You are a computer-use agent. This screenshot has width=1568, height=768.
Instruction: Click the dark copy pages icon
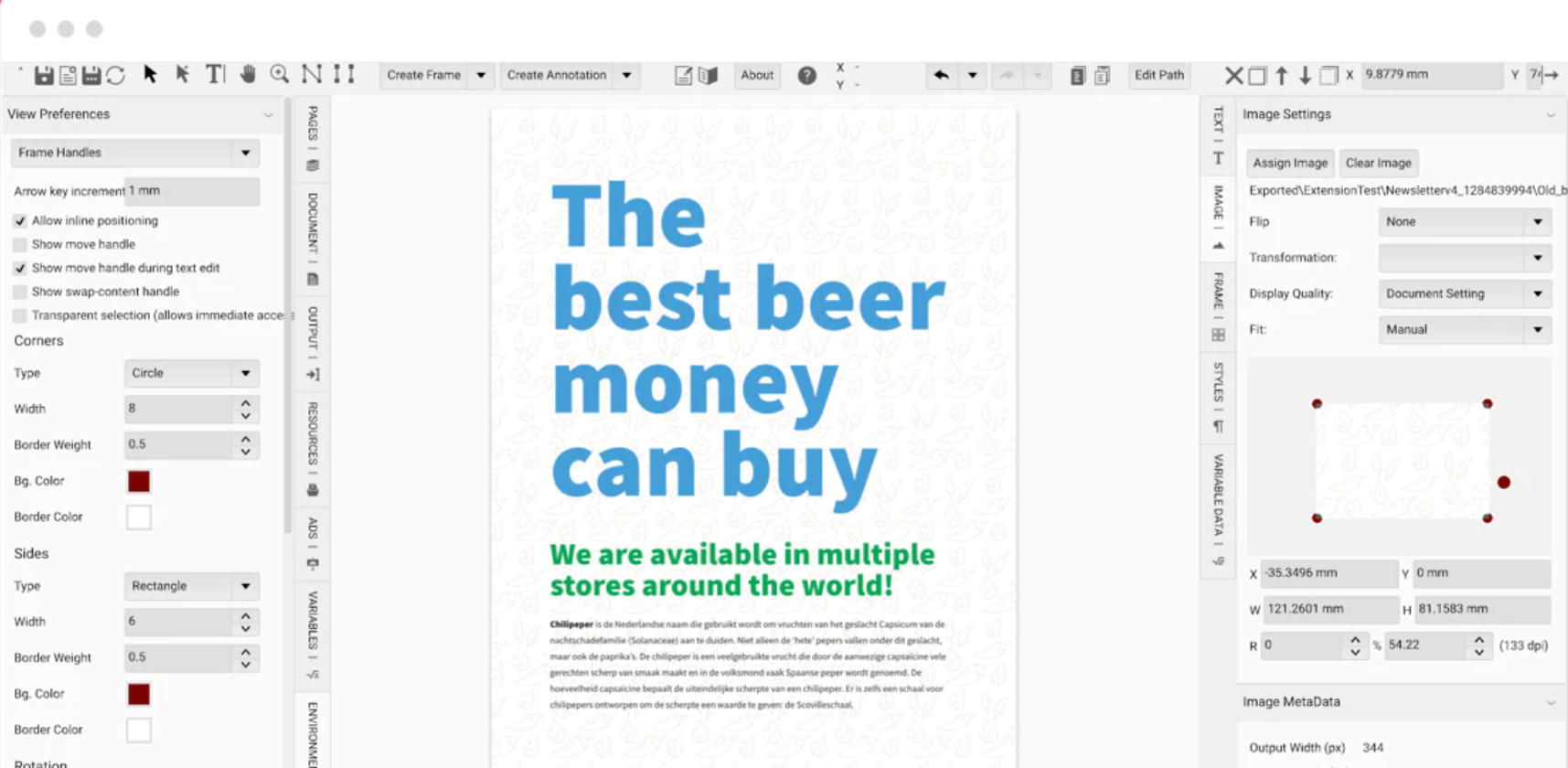point(1078,75)
